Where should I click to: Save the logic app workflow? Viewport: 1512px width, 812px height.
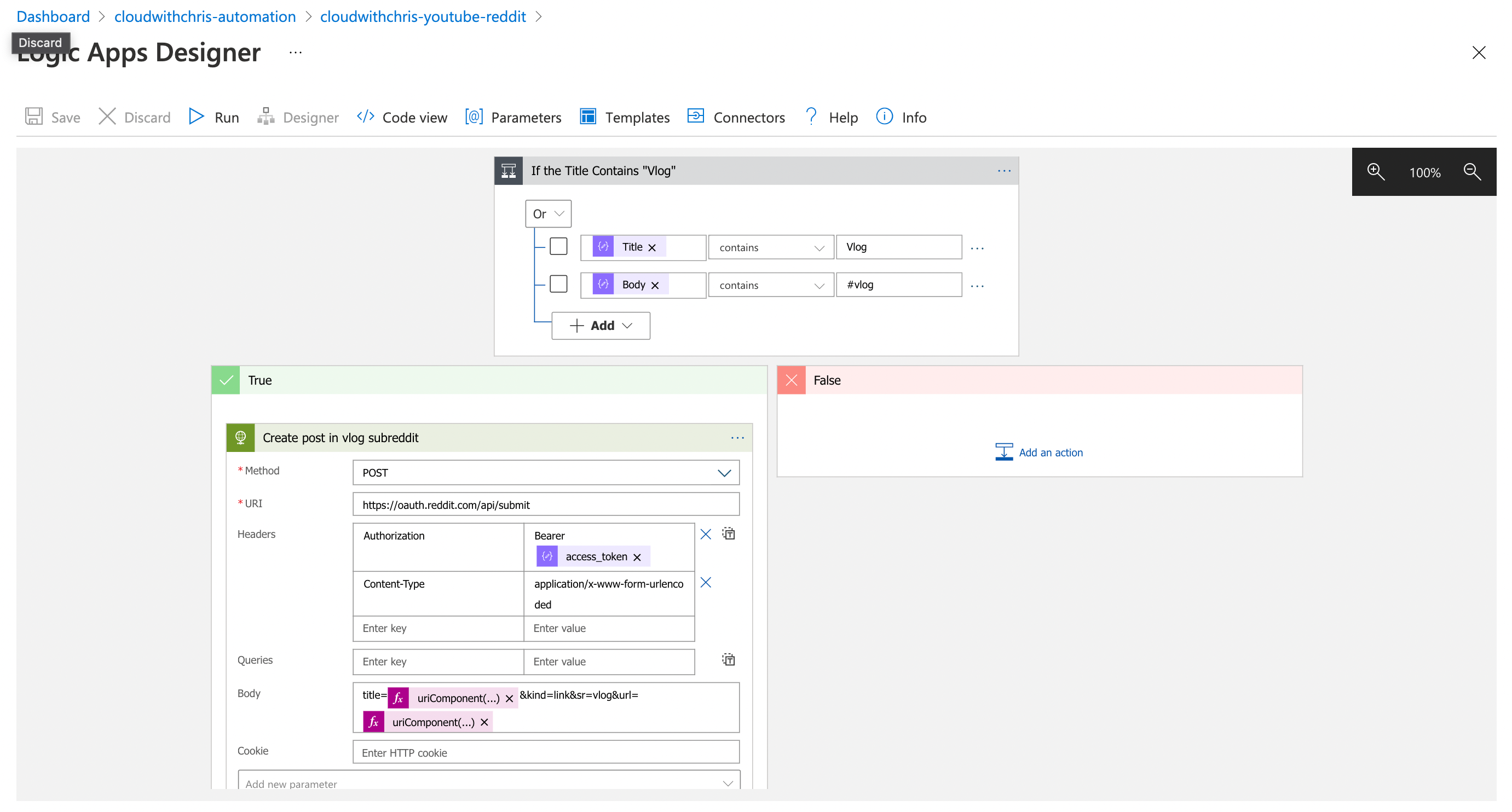tap(51, 117)
